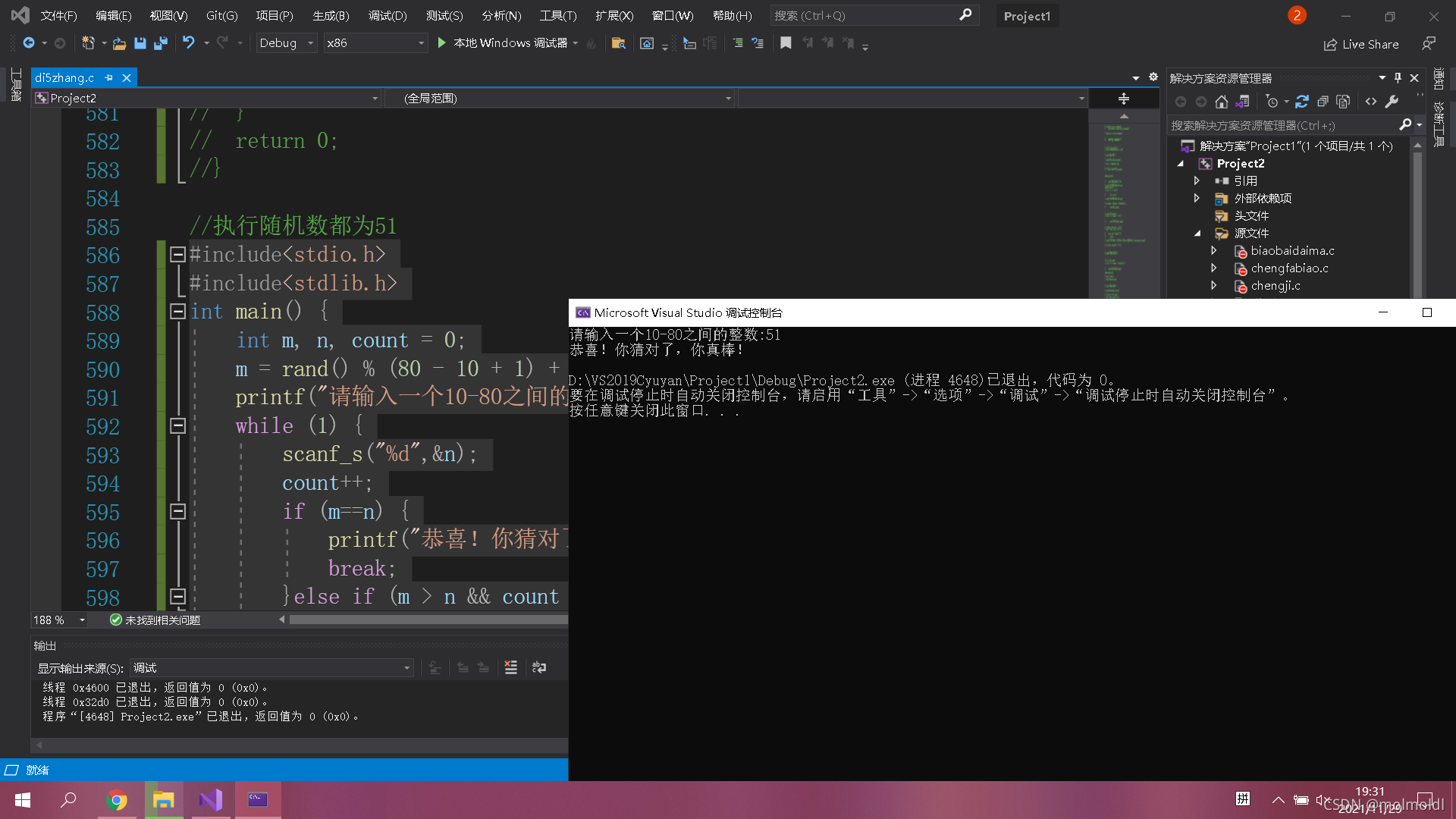Viewport: 1456px width, 819px height.
Task: Open the 188 % zoom level dropdown
Action: (59, 620)
